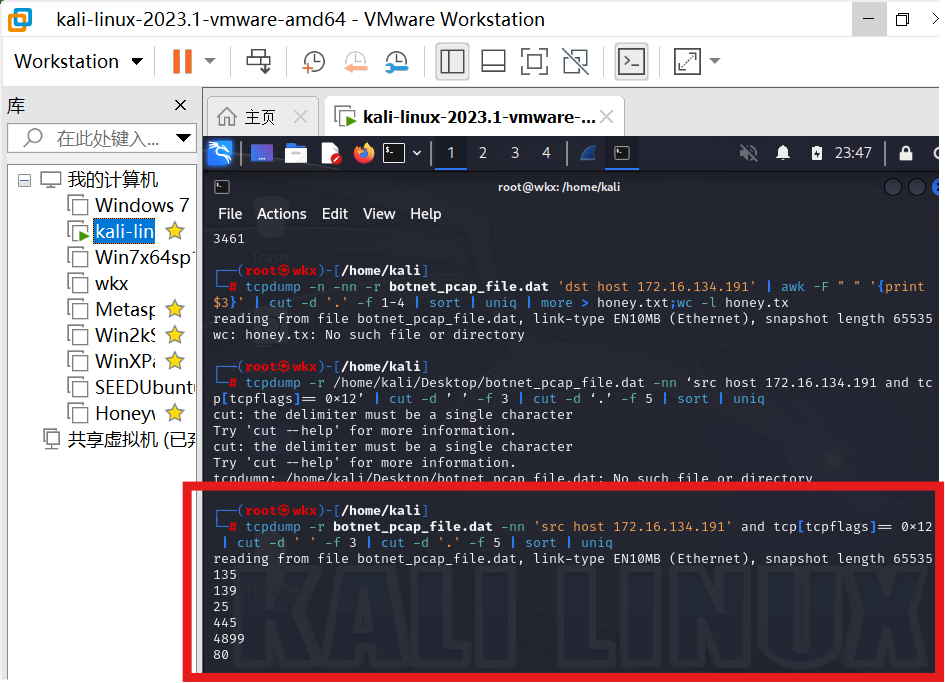This screenshot has height=683, width=945.
Task: Switch to workspace 4
Action: pos(546,153)
